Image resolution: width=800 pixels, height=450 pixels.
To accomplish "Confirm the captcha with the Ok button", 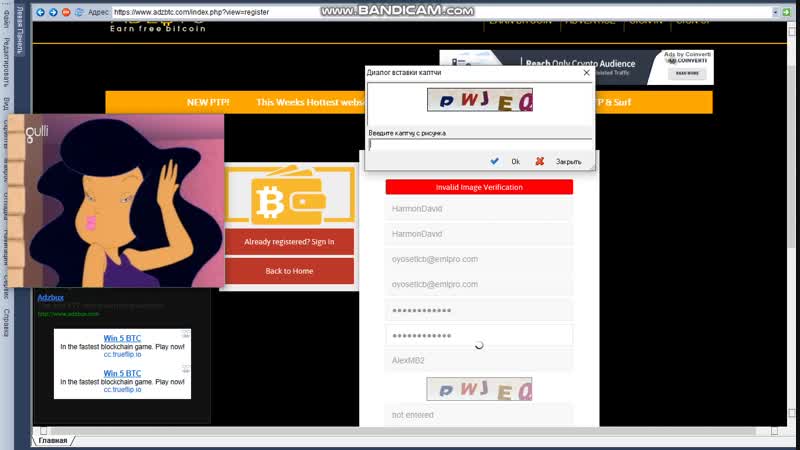I will pyautogui.click(x=505, y=161).
